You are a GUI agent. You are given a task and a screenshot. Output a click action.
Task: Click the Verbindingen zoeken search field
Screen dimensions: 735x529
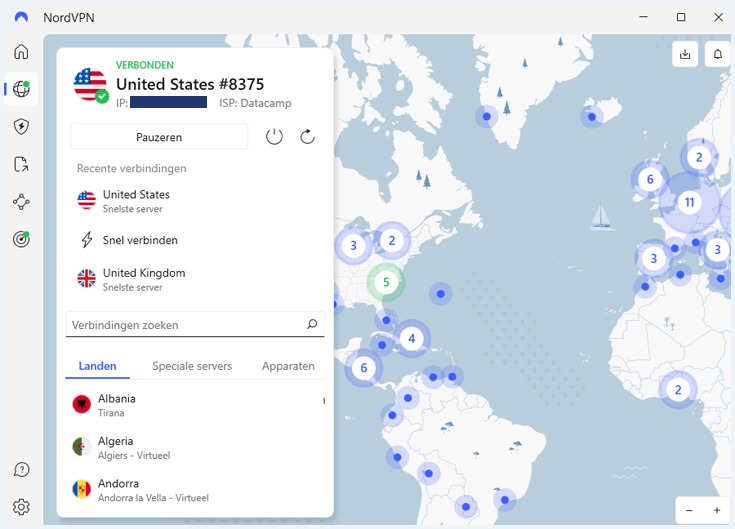pos(195,324)
